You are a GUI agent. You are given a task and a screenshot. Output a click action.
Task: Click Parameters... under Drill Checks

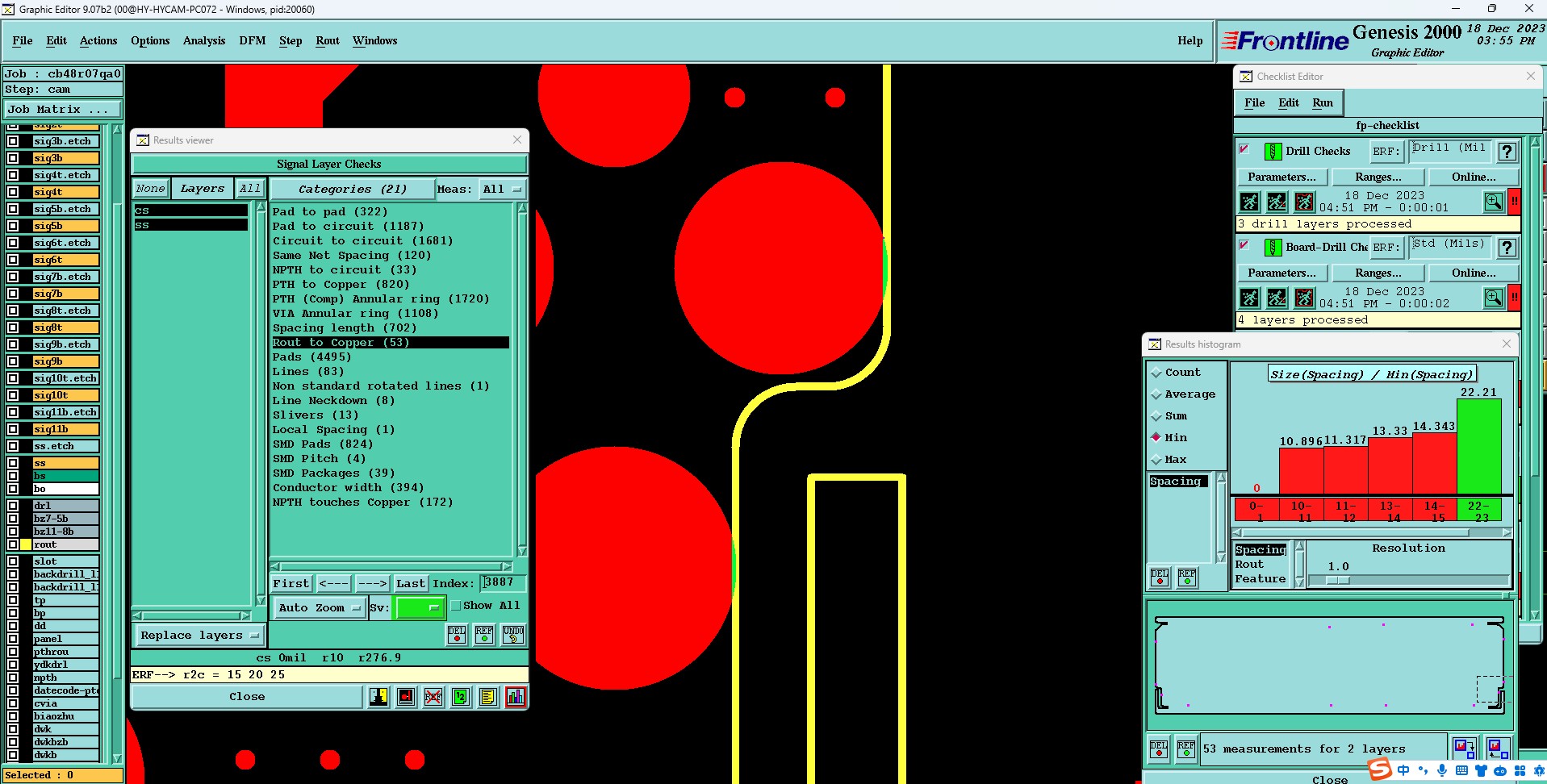coord(1282,177)
